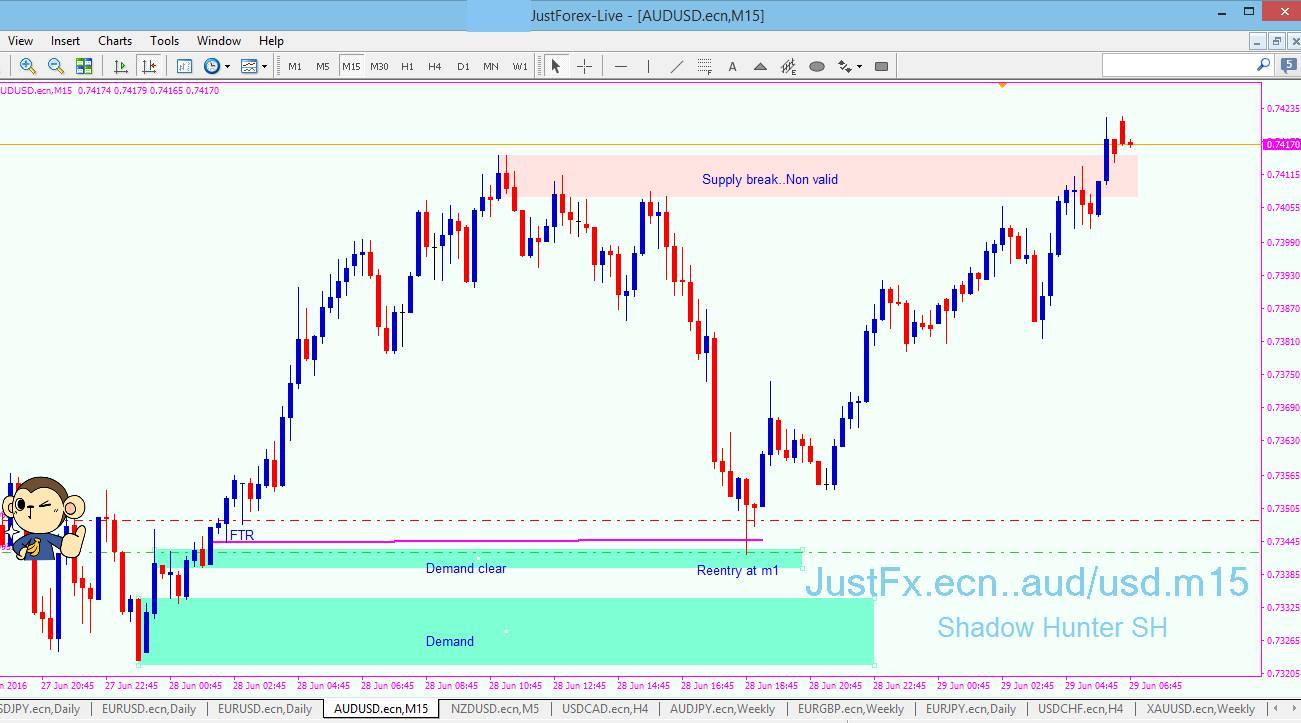1301x723 pixels.
Task: Open the chart Templates dropdown
Action: pos(266,66)
